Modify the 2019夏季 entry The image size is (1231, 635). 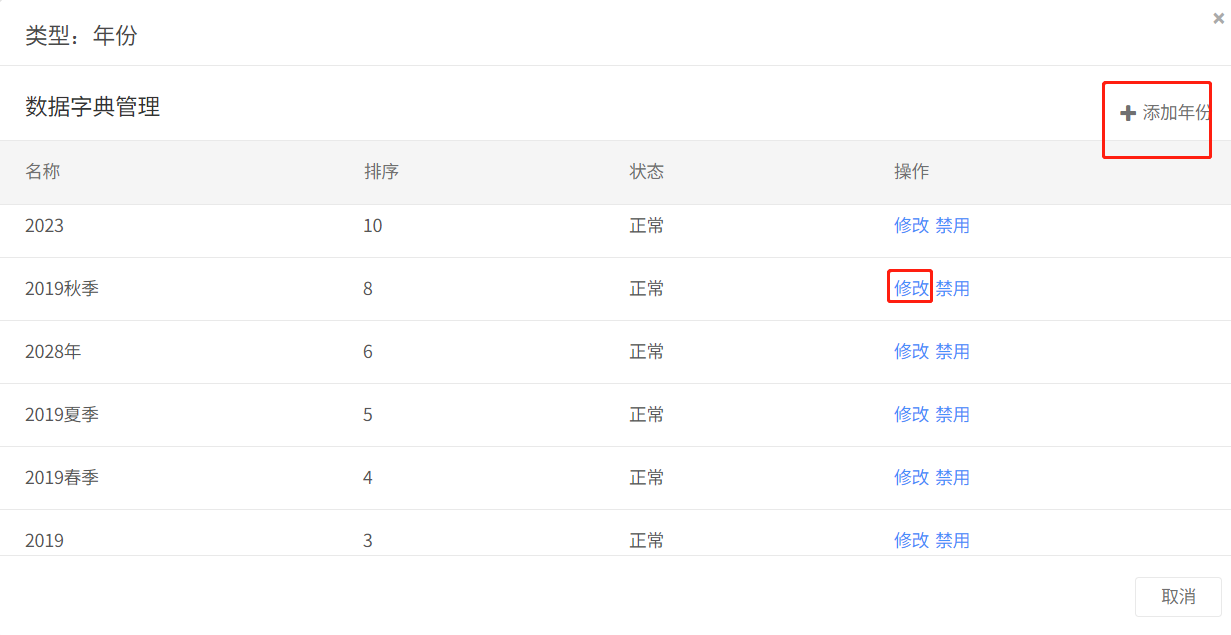click(x=911, y=415)
